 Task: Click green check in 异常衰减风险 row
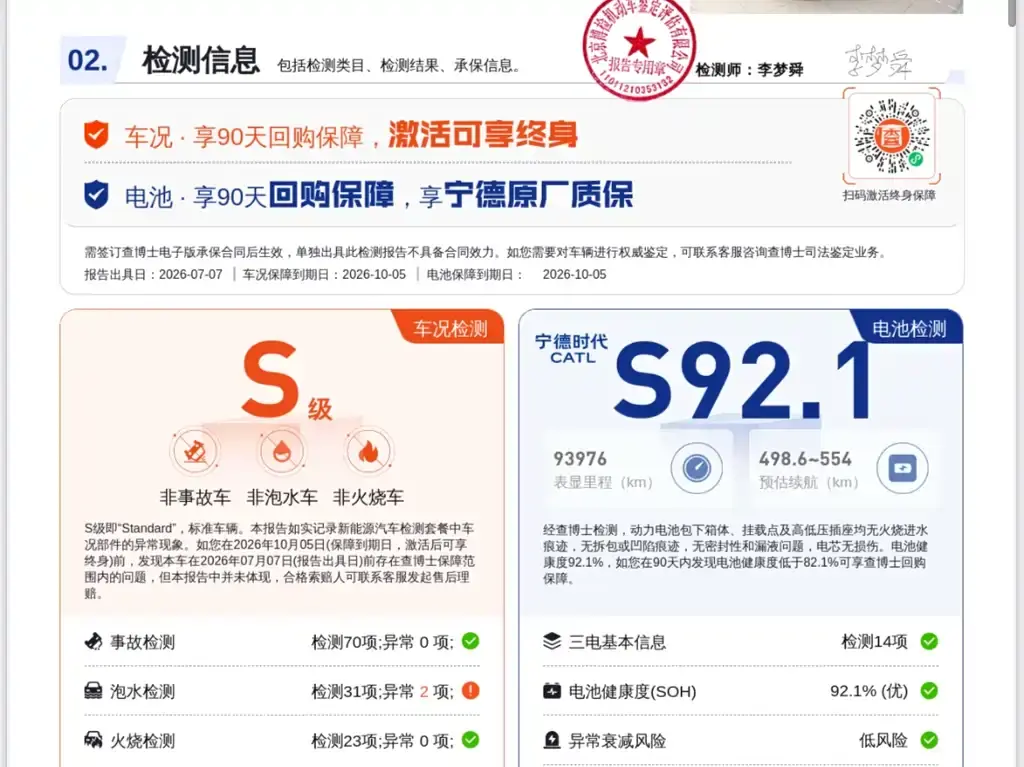929,740
